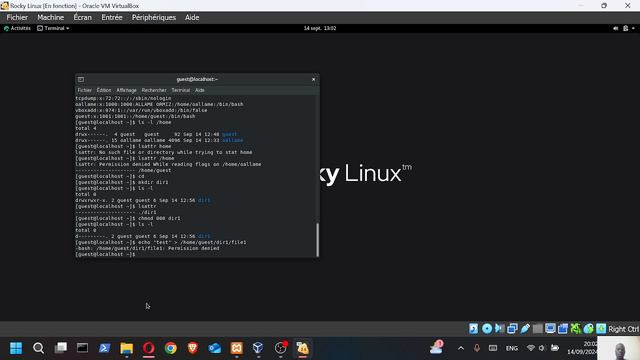Open the Windows volume tray icon
Viewport: 640px width, 360px height.
point(542,348)
